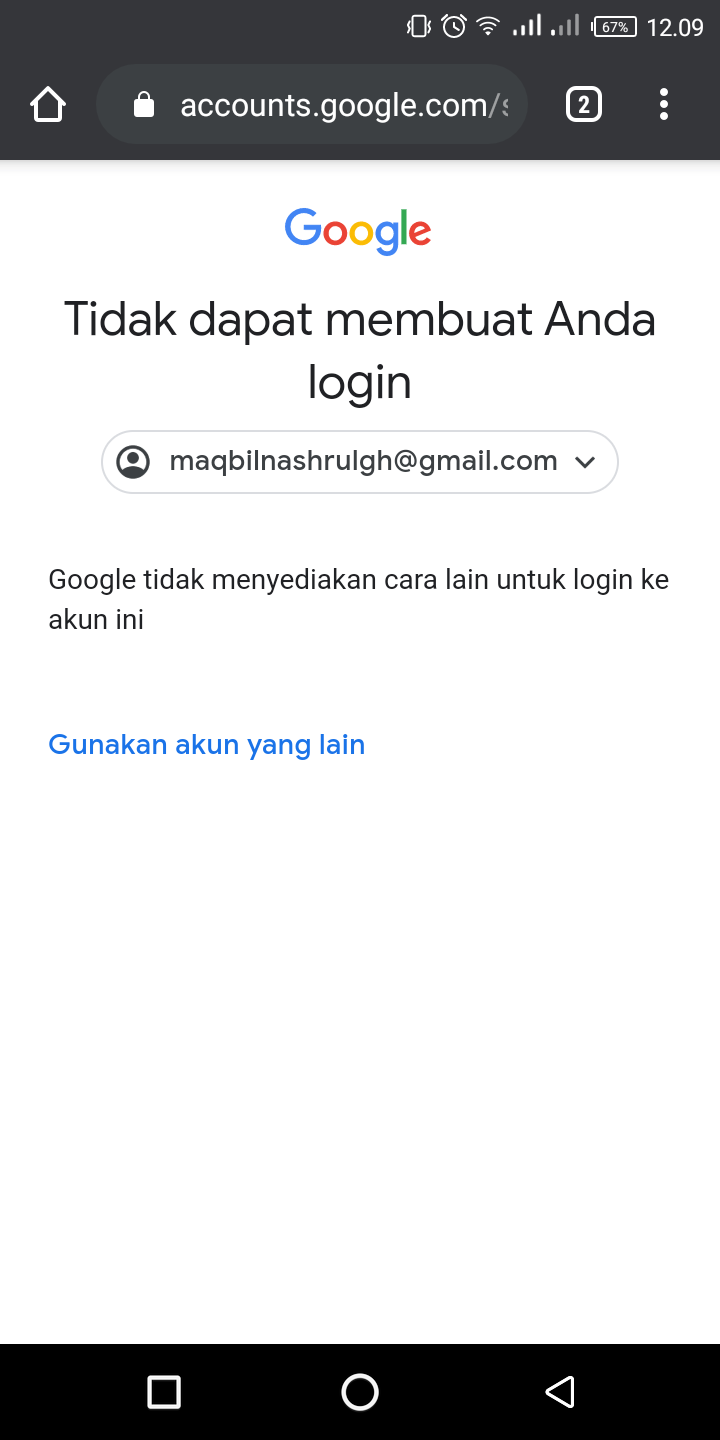Tap the first cellular signal bars icon
Screen dimensions: 720x1440
527,26
